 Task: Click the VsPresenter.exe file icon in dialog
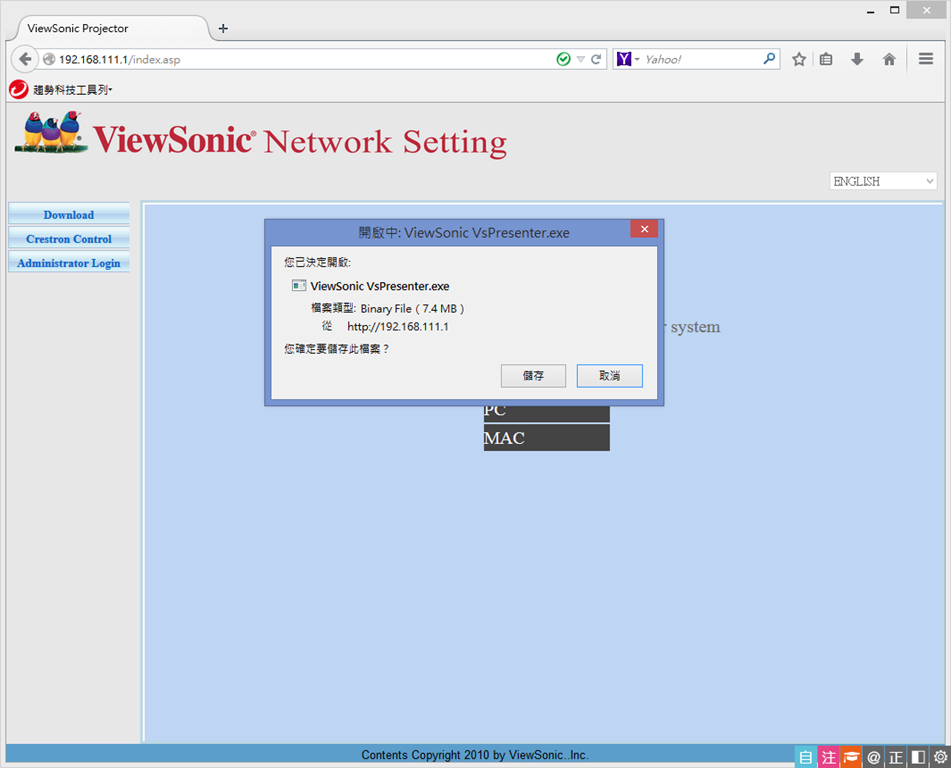coord(299,286)
